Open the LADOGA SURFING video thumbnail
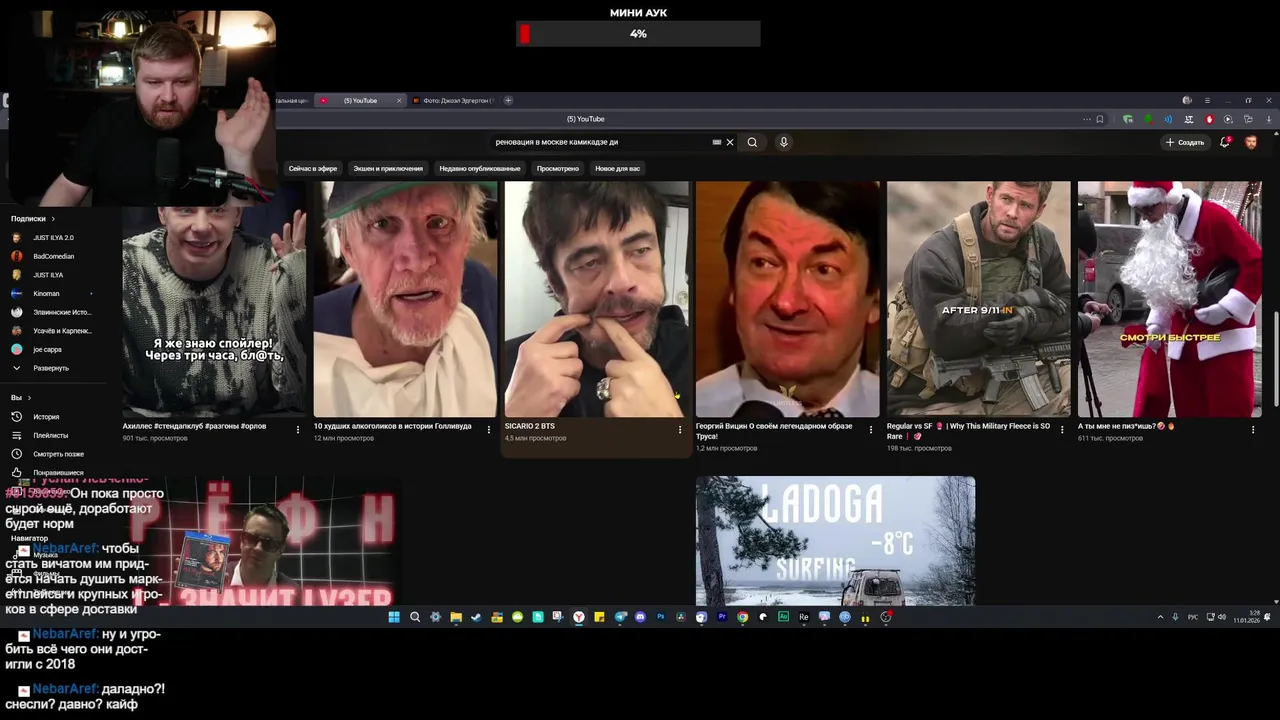1280x720 pixels. (x=835, y=540)
